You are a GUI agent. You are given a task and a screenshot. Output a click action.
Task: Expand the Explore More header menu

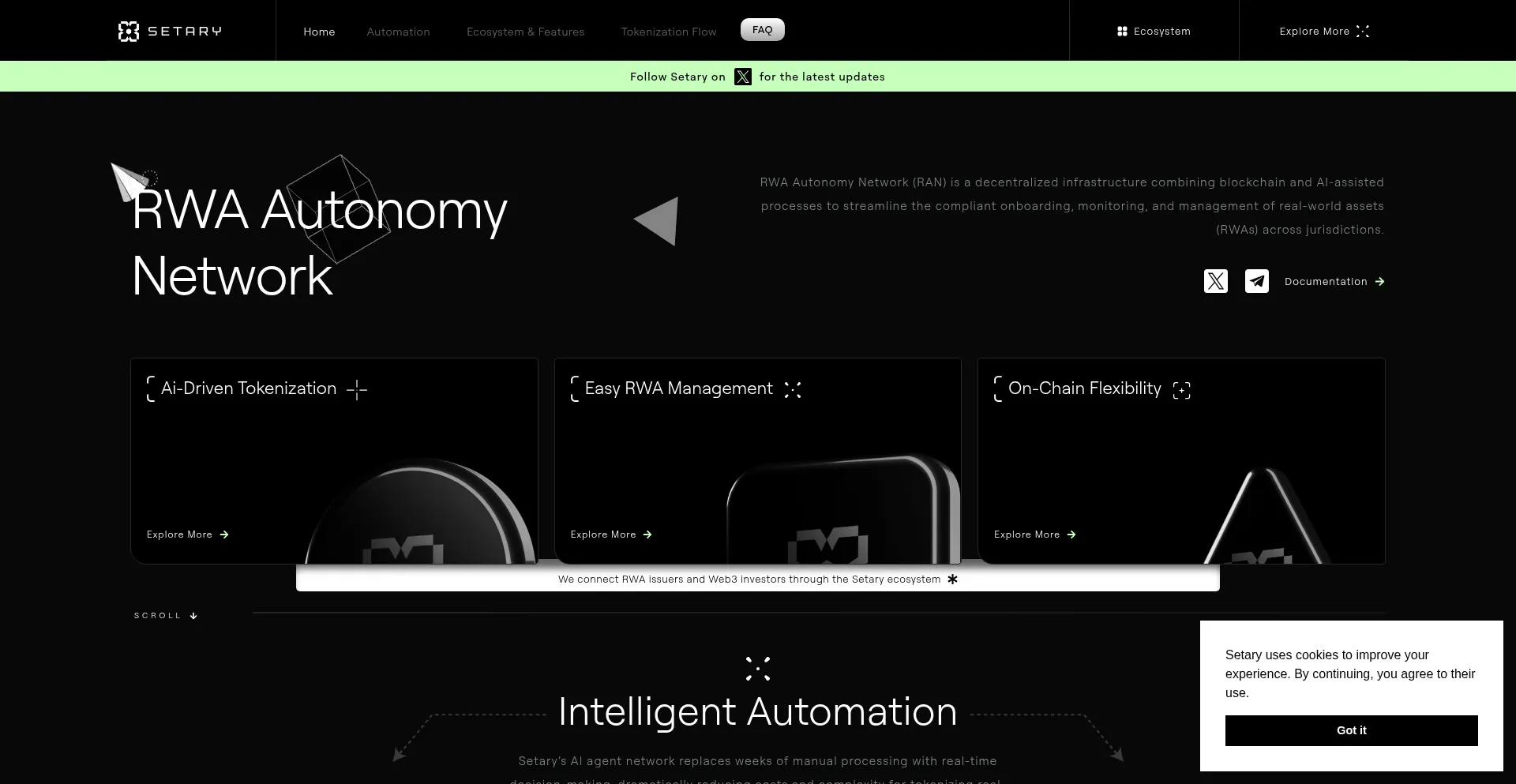[1324, 32]
